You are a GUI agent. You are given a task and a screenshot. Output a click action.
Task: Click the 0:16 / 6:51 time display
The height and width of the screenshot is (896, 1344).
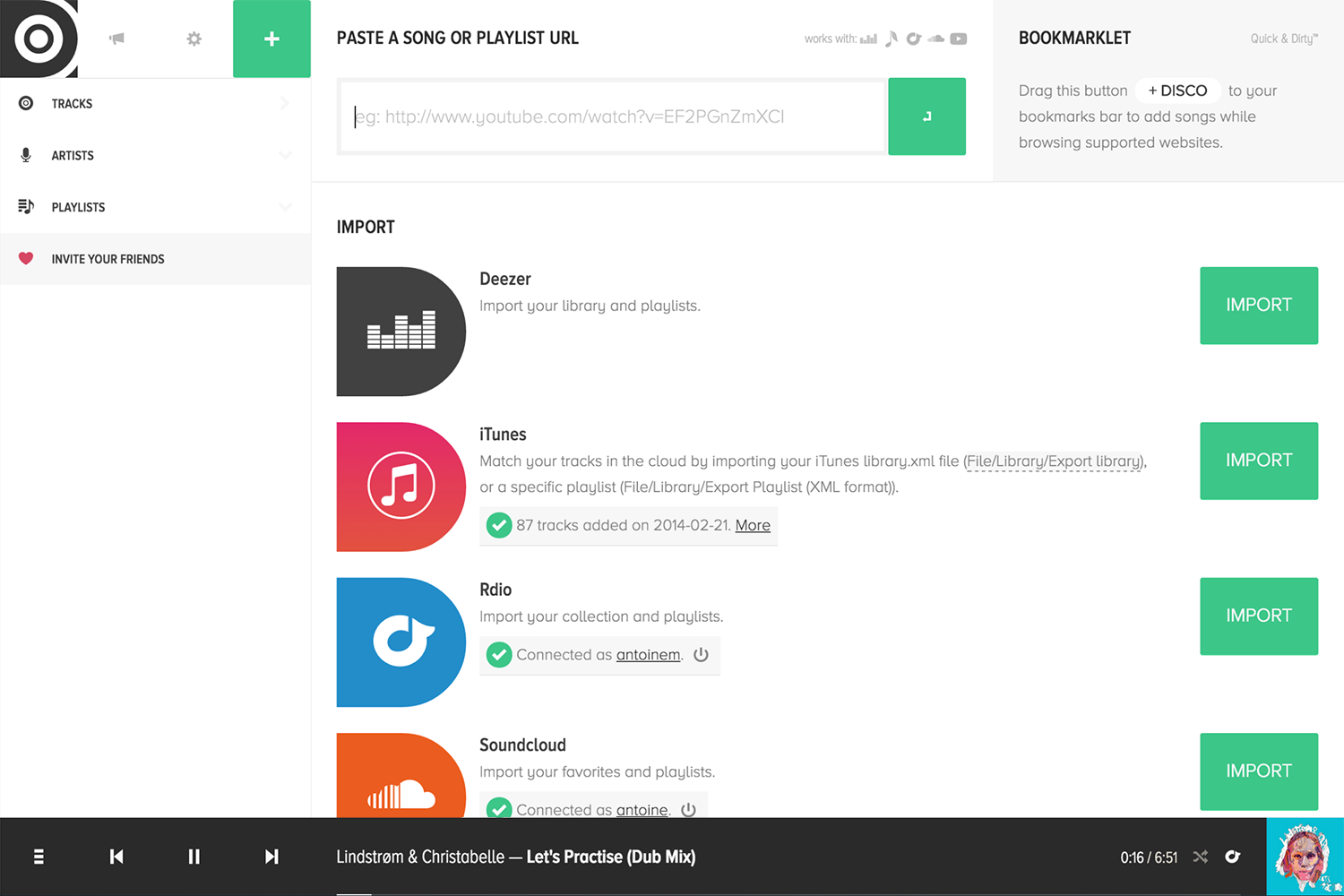[1149, 857]
